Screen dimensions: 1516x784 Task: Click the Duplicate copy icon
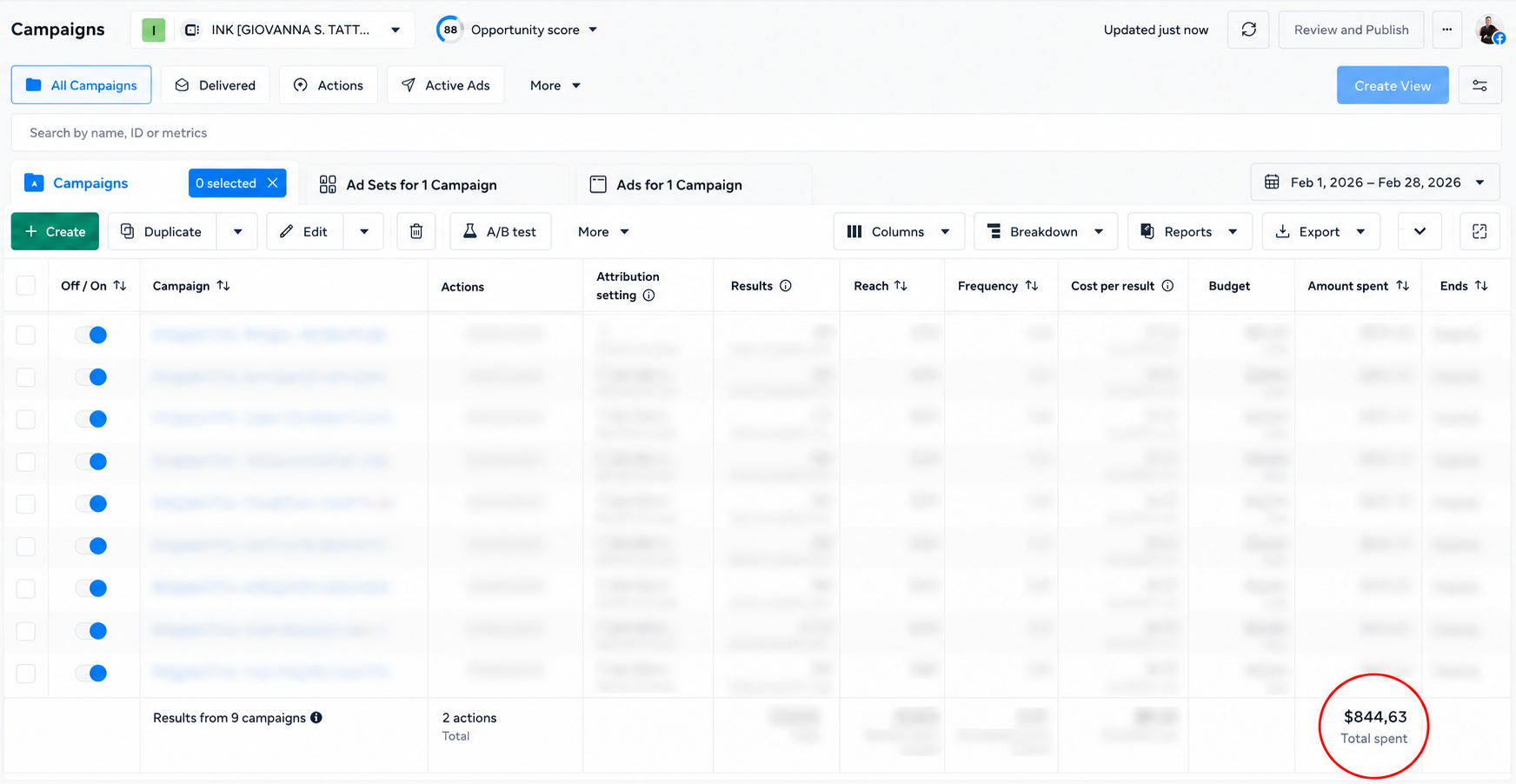[x=127, y=231]
